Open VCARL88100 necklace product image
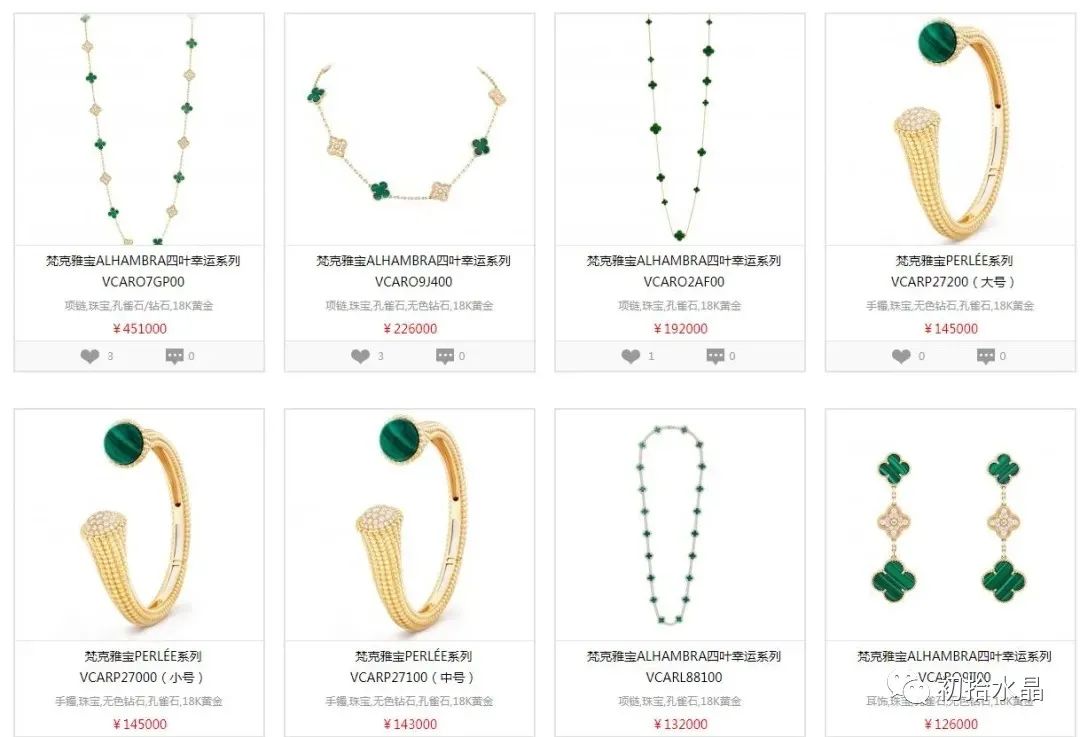The width and height of the screenshot is (1080, 737). (680, 525)
